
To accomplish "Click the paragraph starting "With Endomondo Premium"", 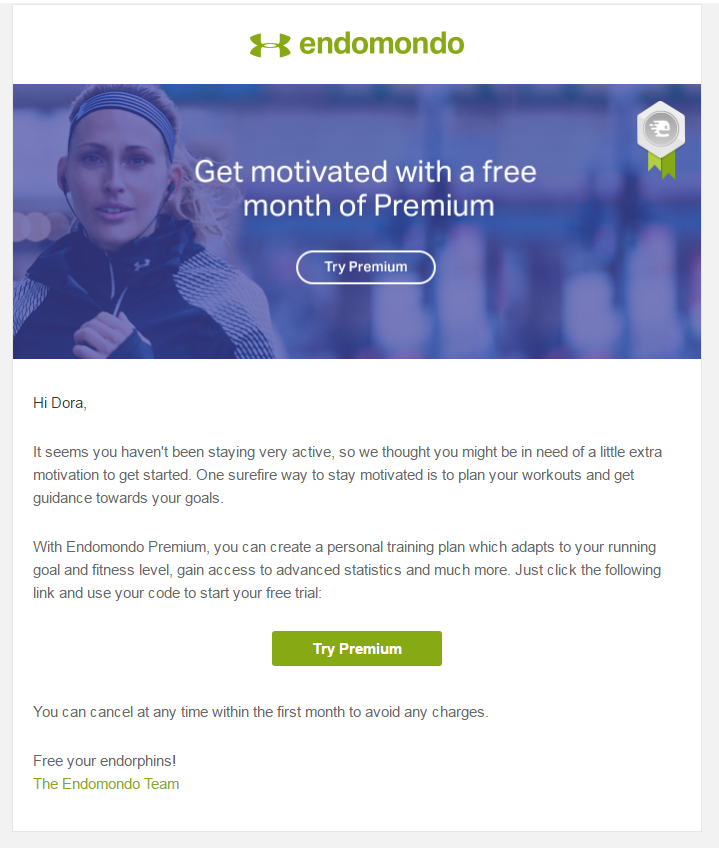I will [347, 571].
